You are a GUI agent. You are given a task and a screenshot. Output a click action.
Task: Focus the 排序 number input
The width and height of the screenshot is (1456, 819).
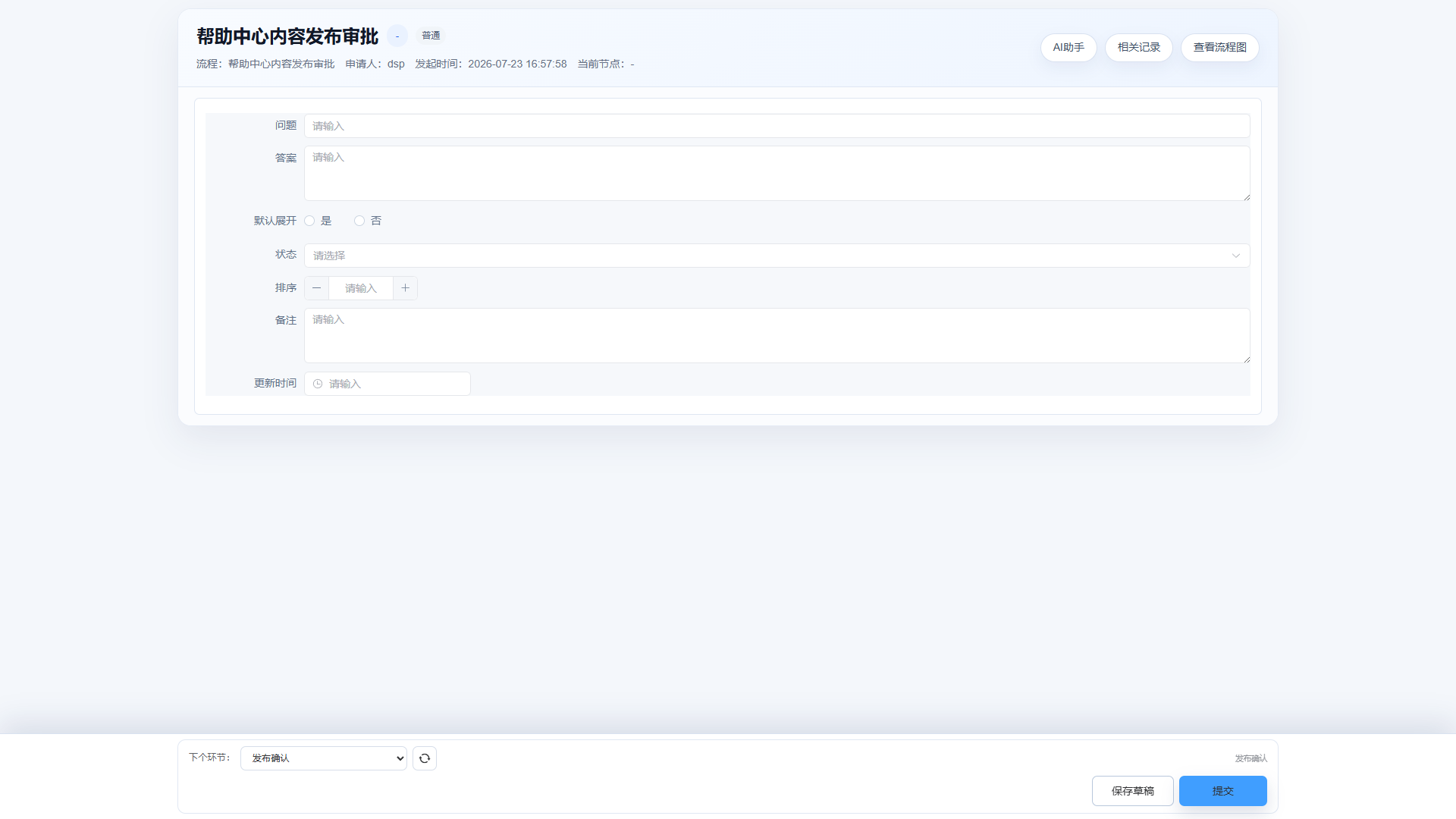(x=361, y=288)
